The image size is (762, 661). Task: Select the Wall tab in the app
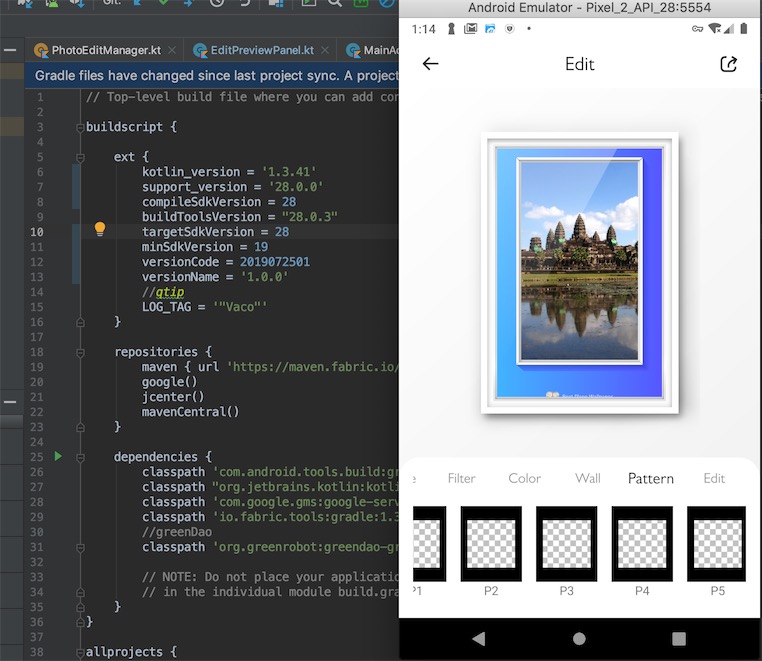[x=588, y=478]
